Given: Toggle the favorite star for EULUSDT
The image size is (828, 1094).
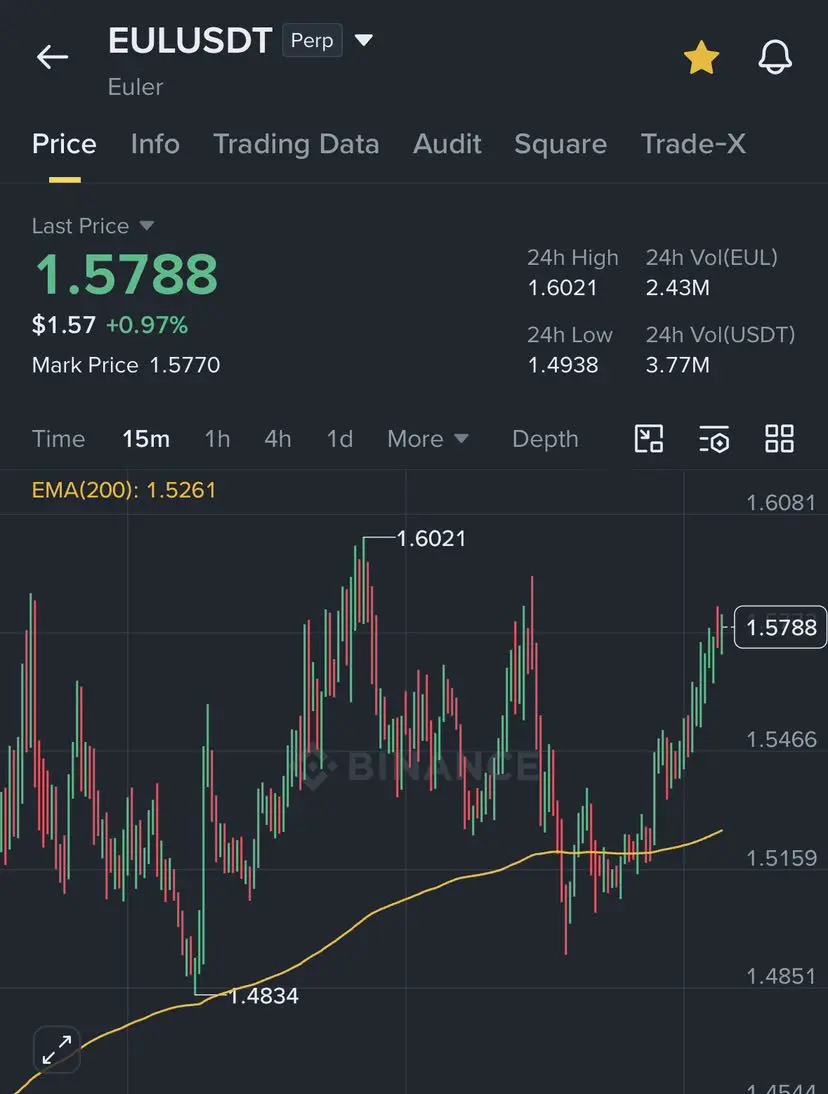Looking at the screenshot, I should click(701, 57).
